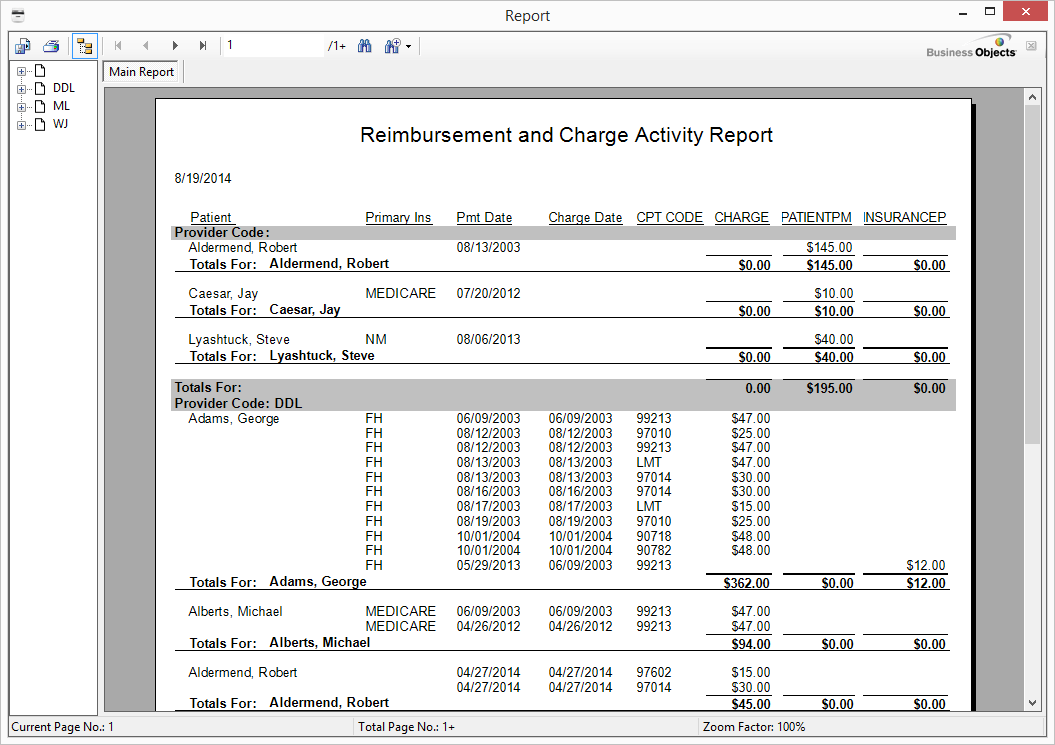Select the ML group in tree

tap(61, 106)
